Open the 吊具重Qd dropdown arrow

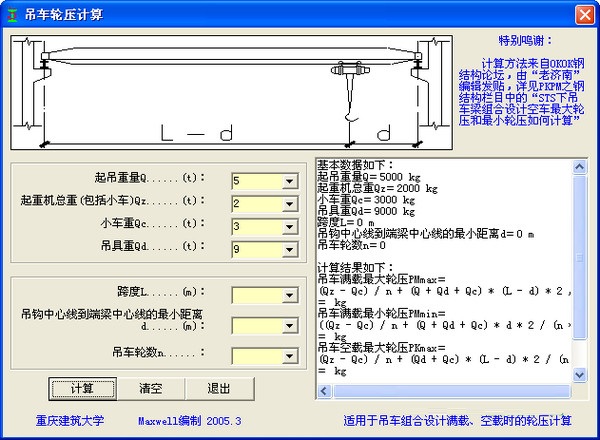[290, 249]
